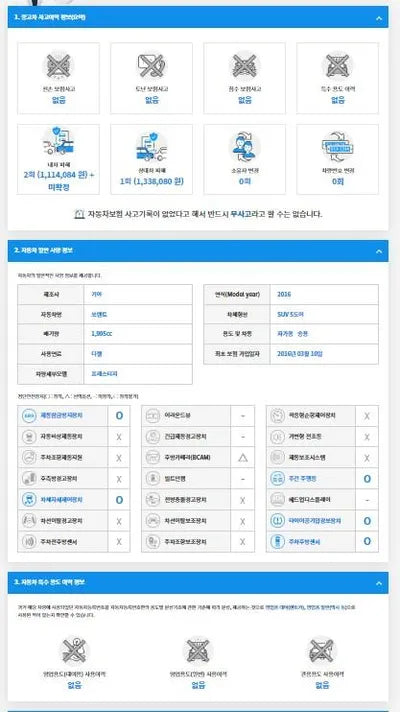Click the head-up display feature icon
This screenshot has height=712, width=400.
pyautogui.click(x=277, y=499)
